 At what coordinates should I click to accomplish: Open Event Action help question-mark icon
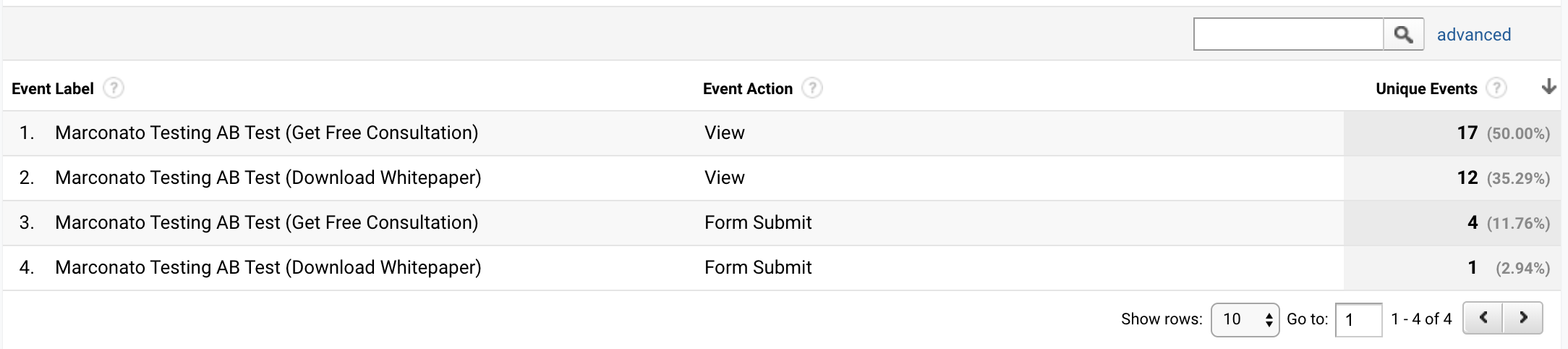point(812,88)
